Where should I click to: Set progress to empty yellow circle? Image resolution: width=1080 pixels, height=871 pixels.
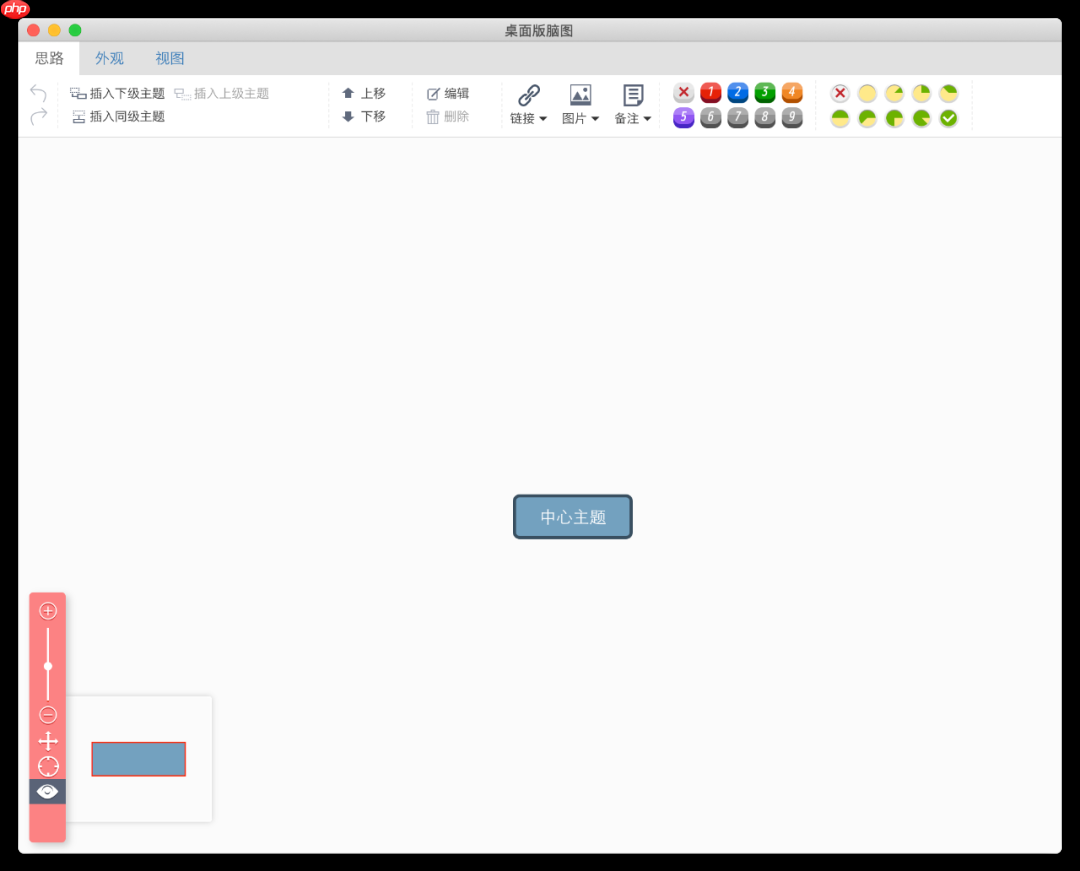867,93
